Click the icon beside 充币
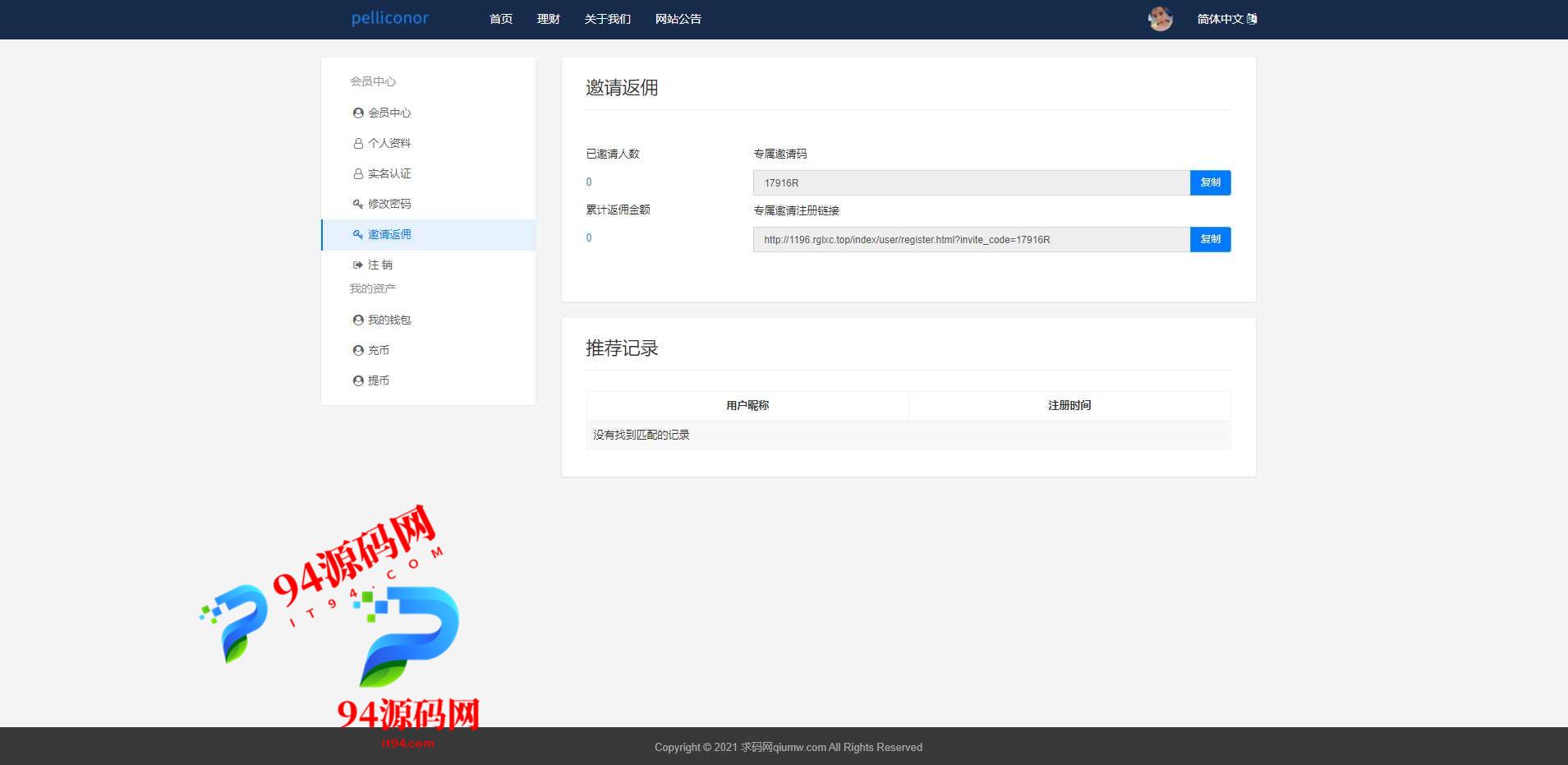The image size is (1568, 765). (358, 350)
